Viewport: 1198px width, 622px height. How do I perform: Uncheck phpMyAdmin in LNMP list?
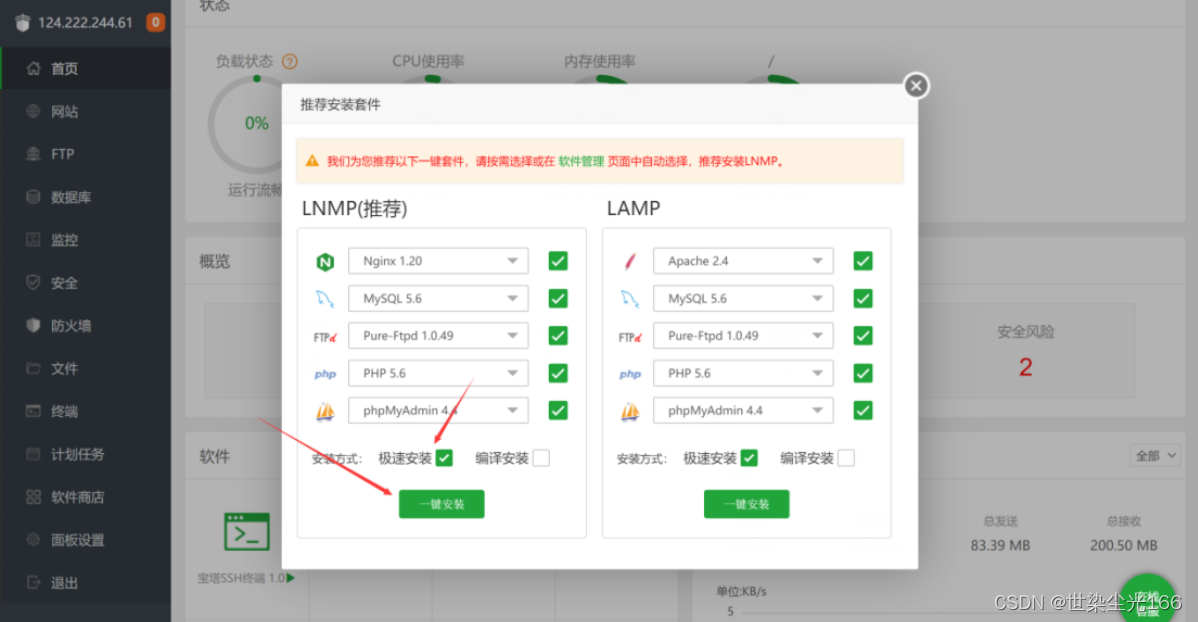tap(558, 411)
